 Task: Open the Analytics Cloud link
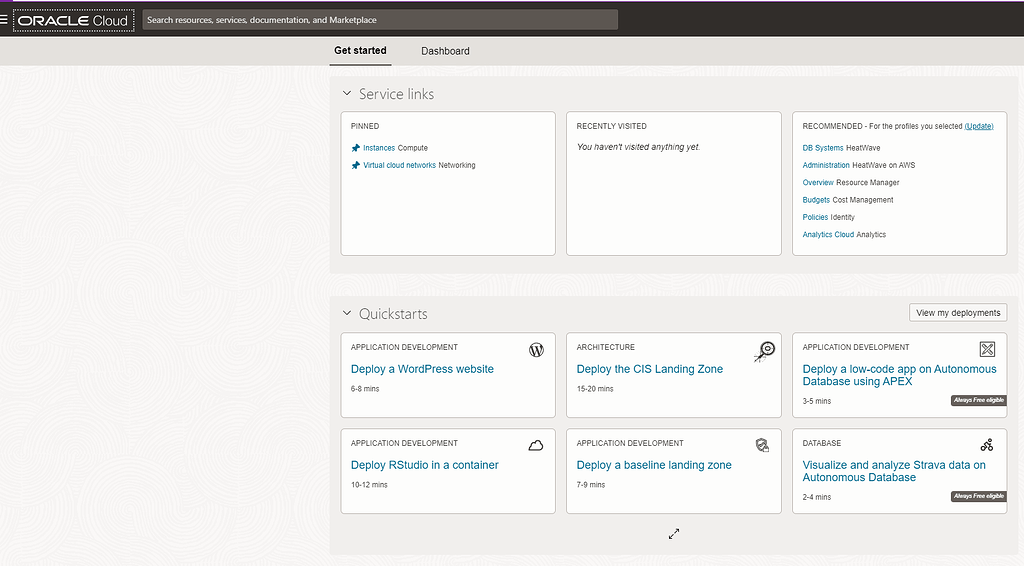click(828, 234)
